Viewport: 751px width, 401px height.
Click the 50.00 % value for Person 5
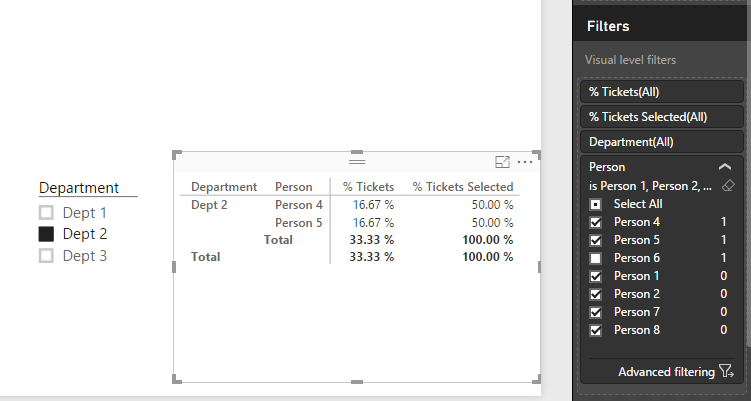[492, 223]
